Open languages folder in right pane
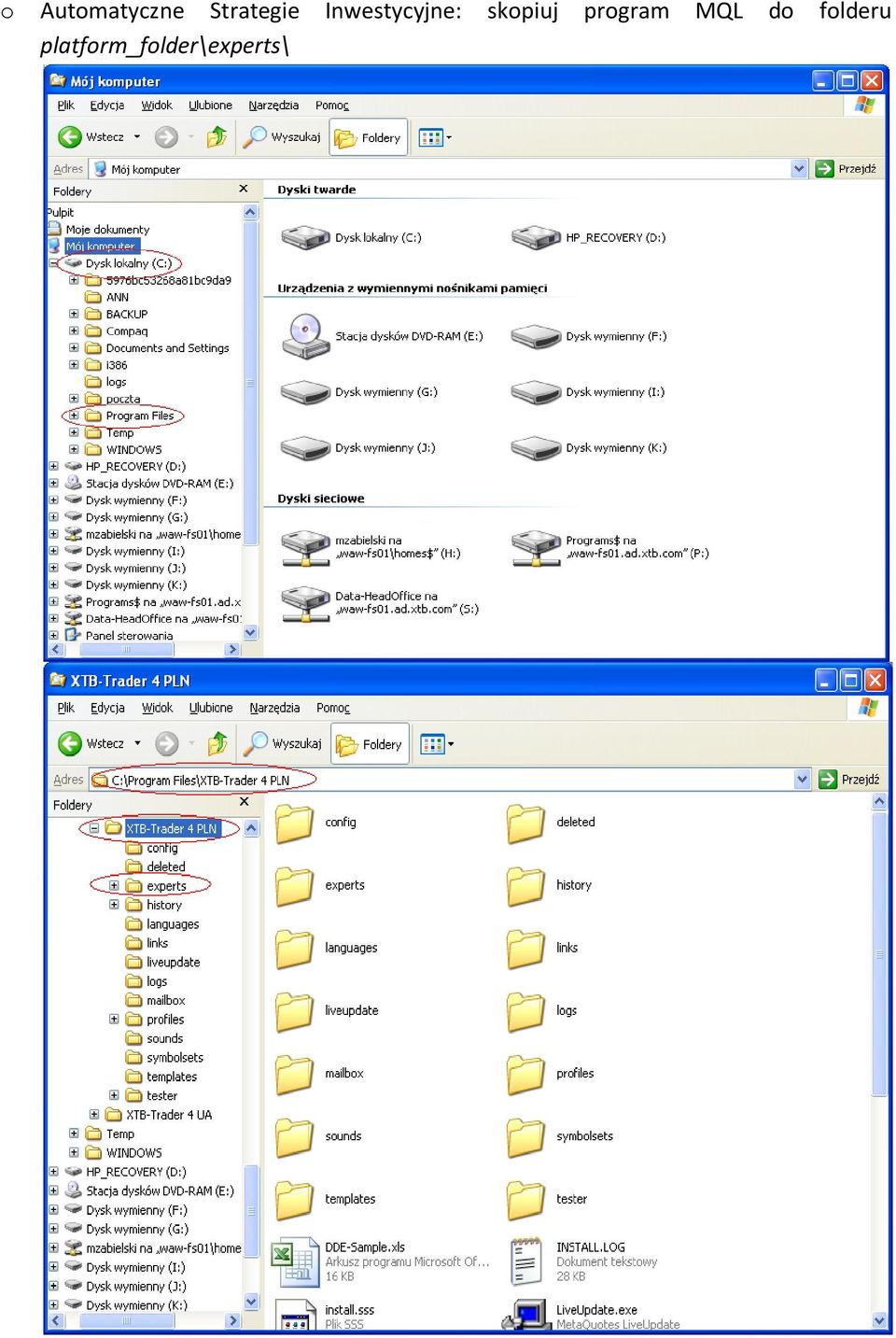The height and width of the screenshot is (1338, 896). 294,949
